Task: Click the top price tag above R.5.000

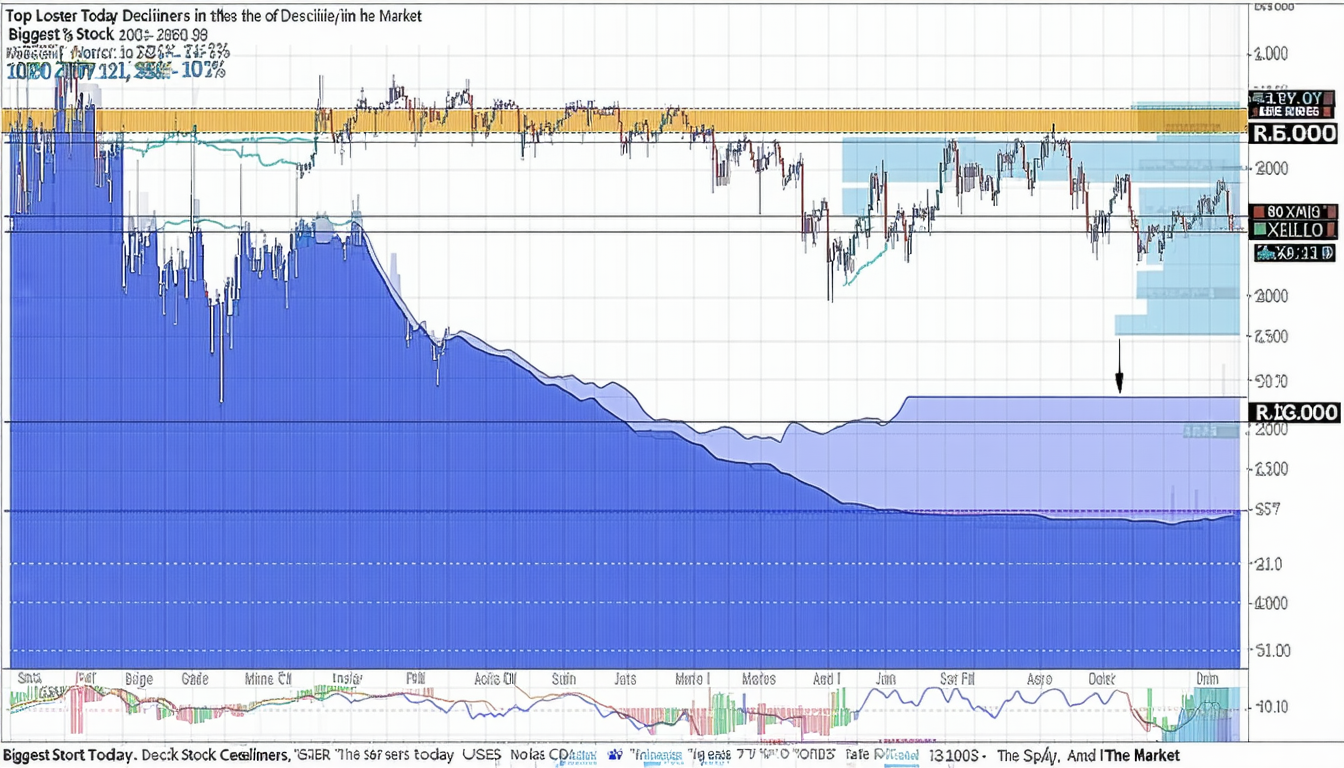Action: click(1292, 98)
